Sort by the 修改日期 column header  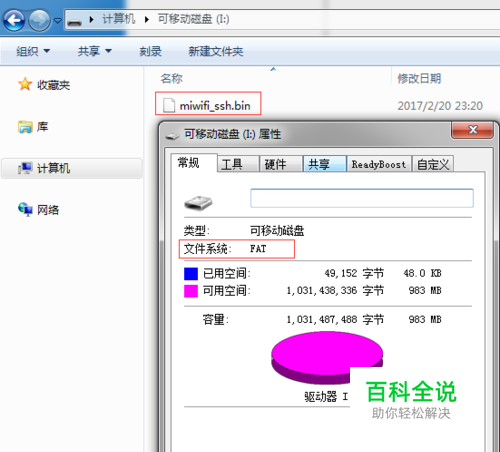click(x=419, y=79)
